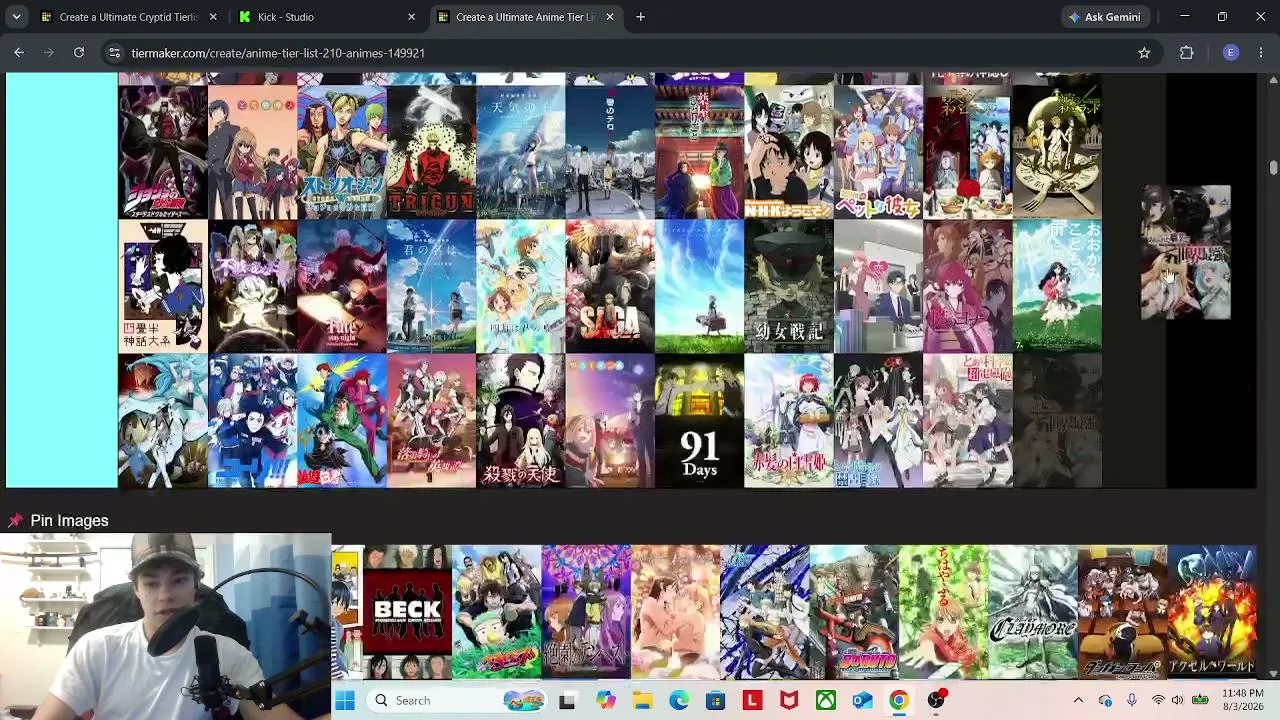Open the Chrome profile avatar menu

pos(1231,53)
